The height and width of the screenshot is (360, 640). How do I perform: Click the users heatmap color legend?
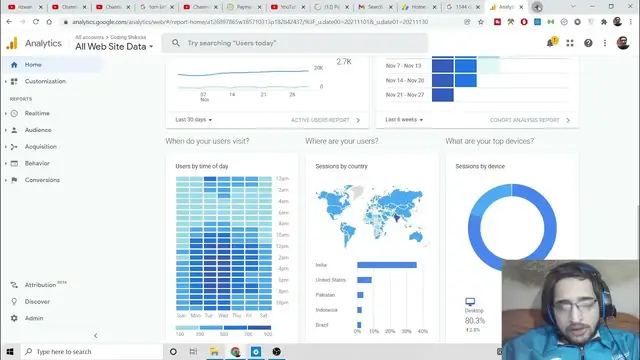[x=223, y=327]
